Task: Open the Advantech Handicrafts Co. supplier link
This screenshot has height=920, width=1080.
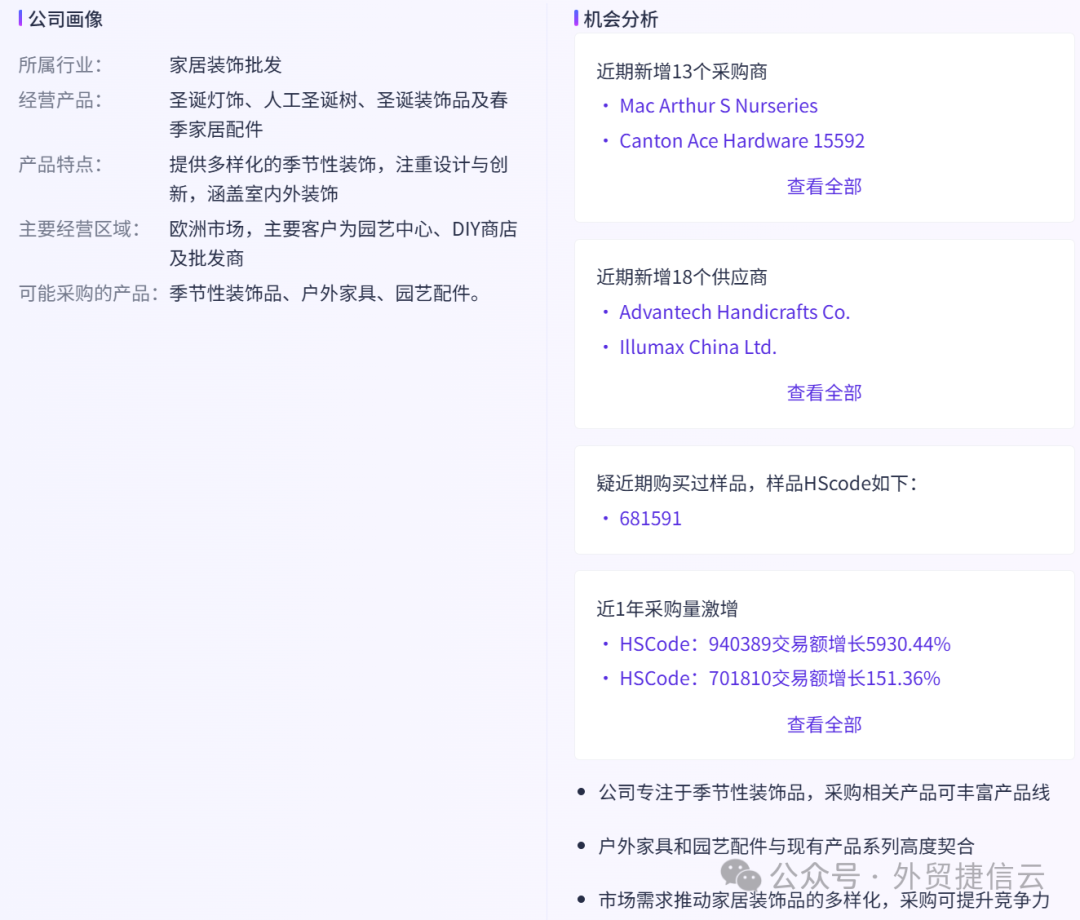Action: click(734, 312)
